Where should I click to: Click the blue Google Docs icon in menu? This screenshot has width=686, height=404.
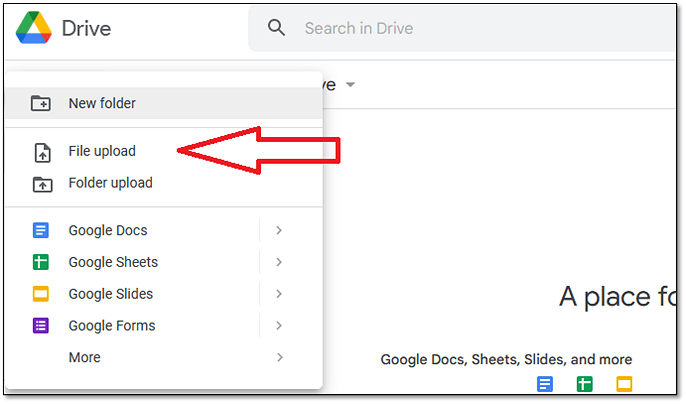pos(41,231)
